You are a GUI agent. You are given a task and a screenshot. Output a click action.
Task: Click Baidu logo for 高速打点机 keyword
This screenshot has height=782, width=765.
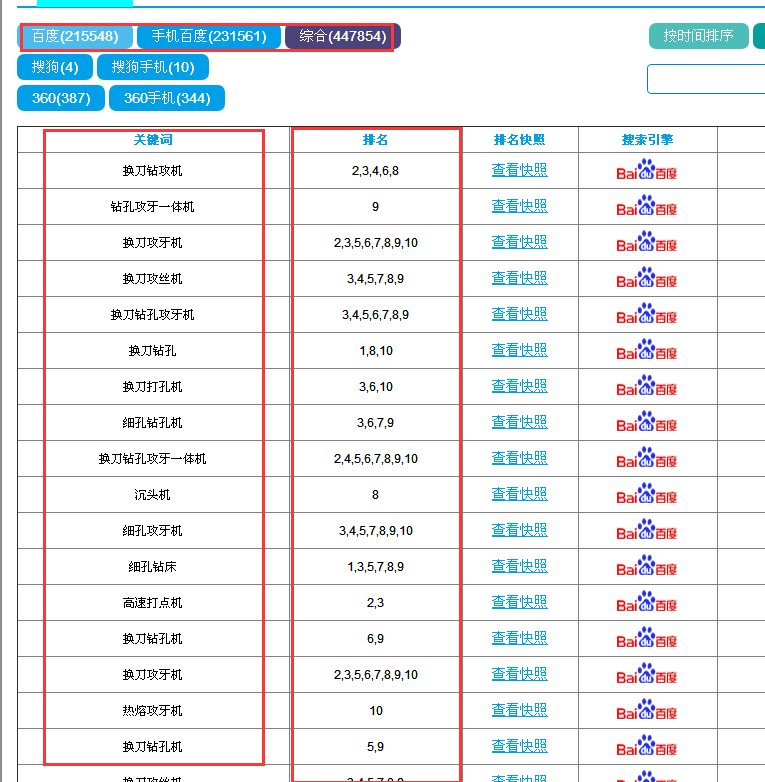(647, 603)
